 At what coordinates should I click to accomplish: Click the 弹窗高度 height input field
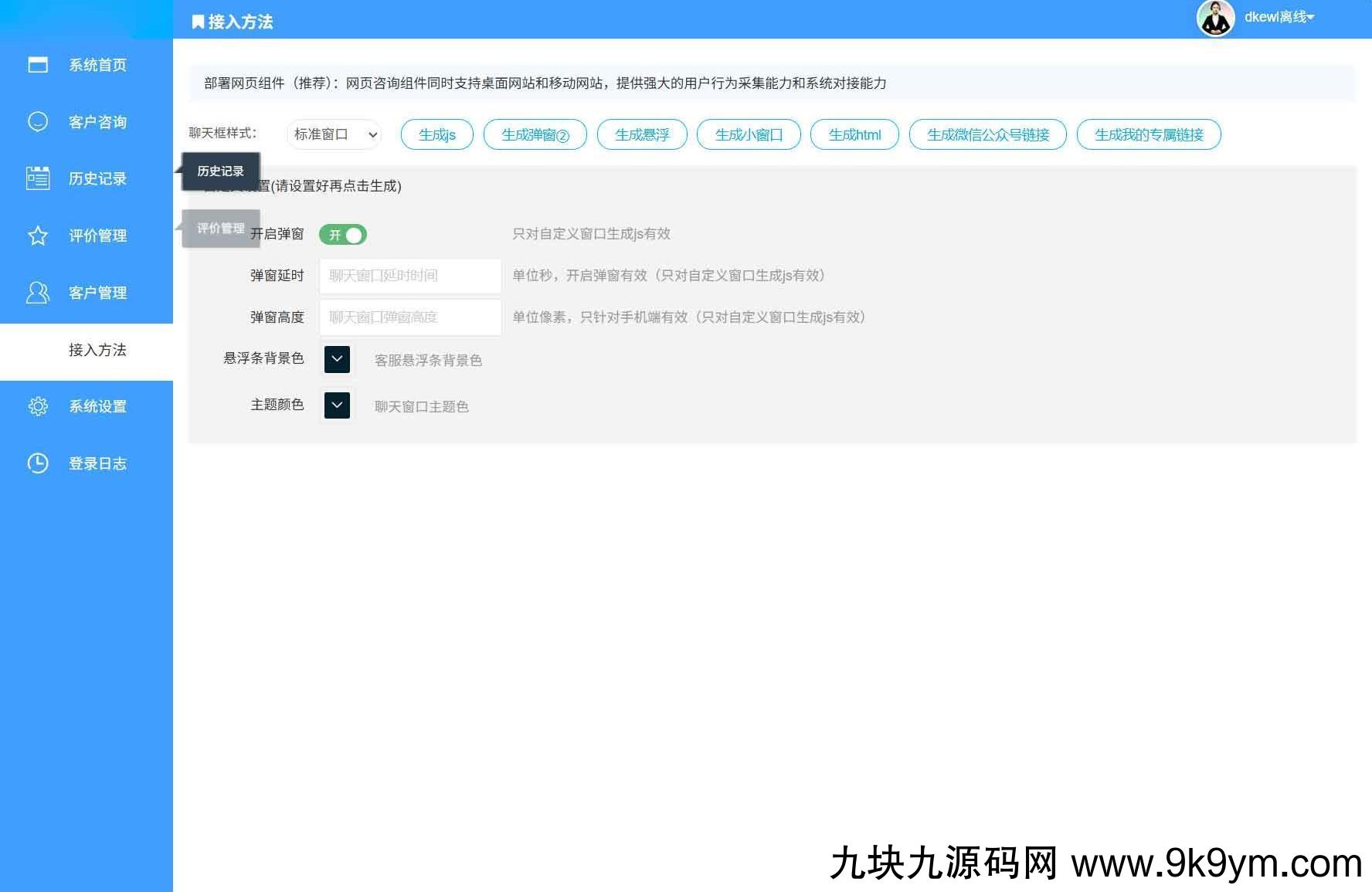pos(410,317)
